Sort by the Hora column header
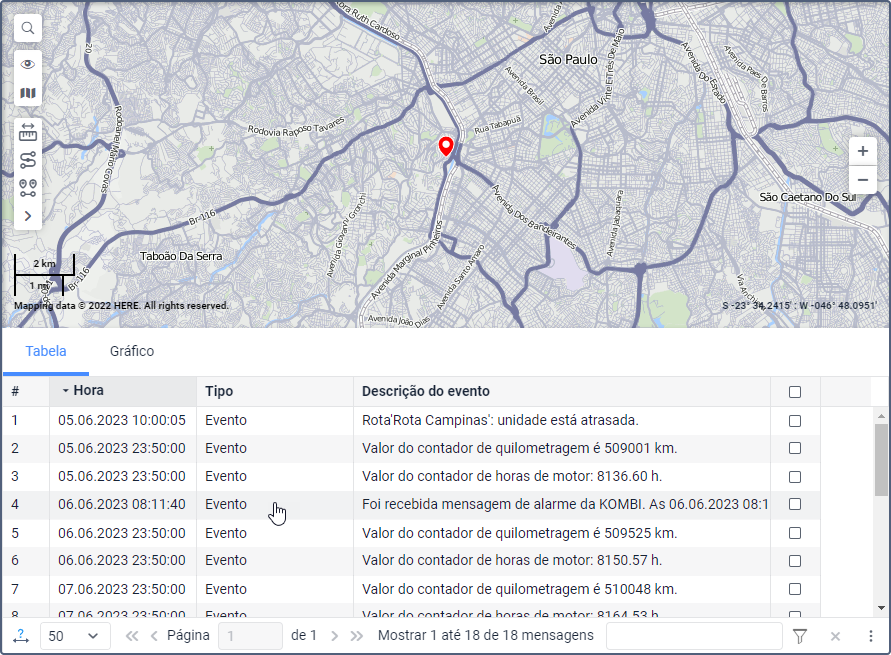The width and height of the screenshot is (891, 655). pos(123,391)
